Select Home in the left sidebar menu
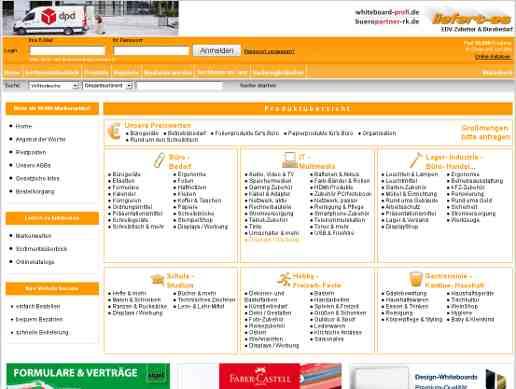Image resolution: width=516 pixels, height=389 pixels. click(x=24, y=126)
